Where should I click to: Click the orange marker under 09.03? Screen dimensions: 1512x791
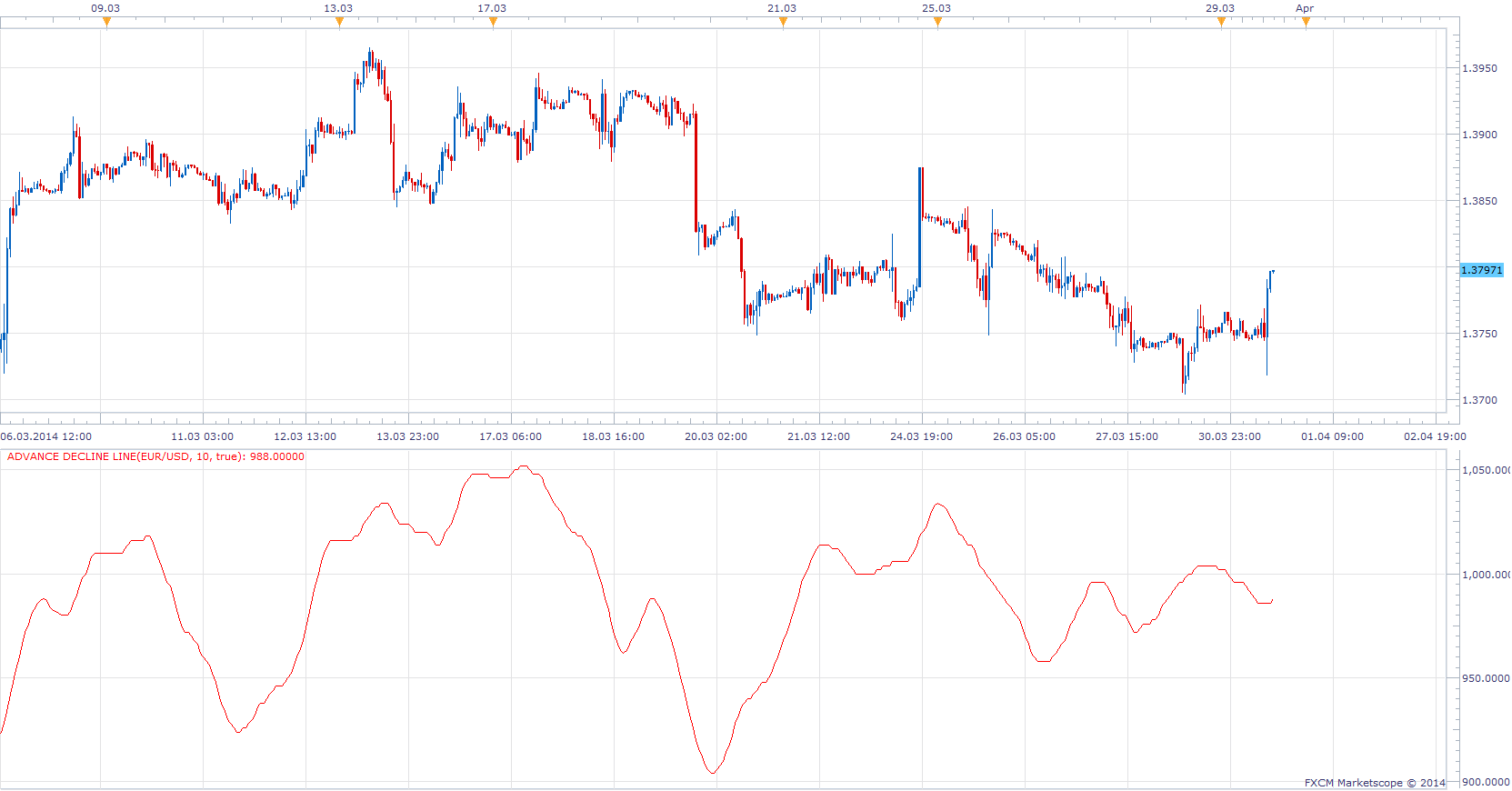[x=106, y=23]
